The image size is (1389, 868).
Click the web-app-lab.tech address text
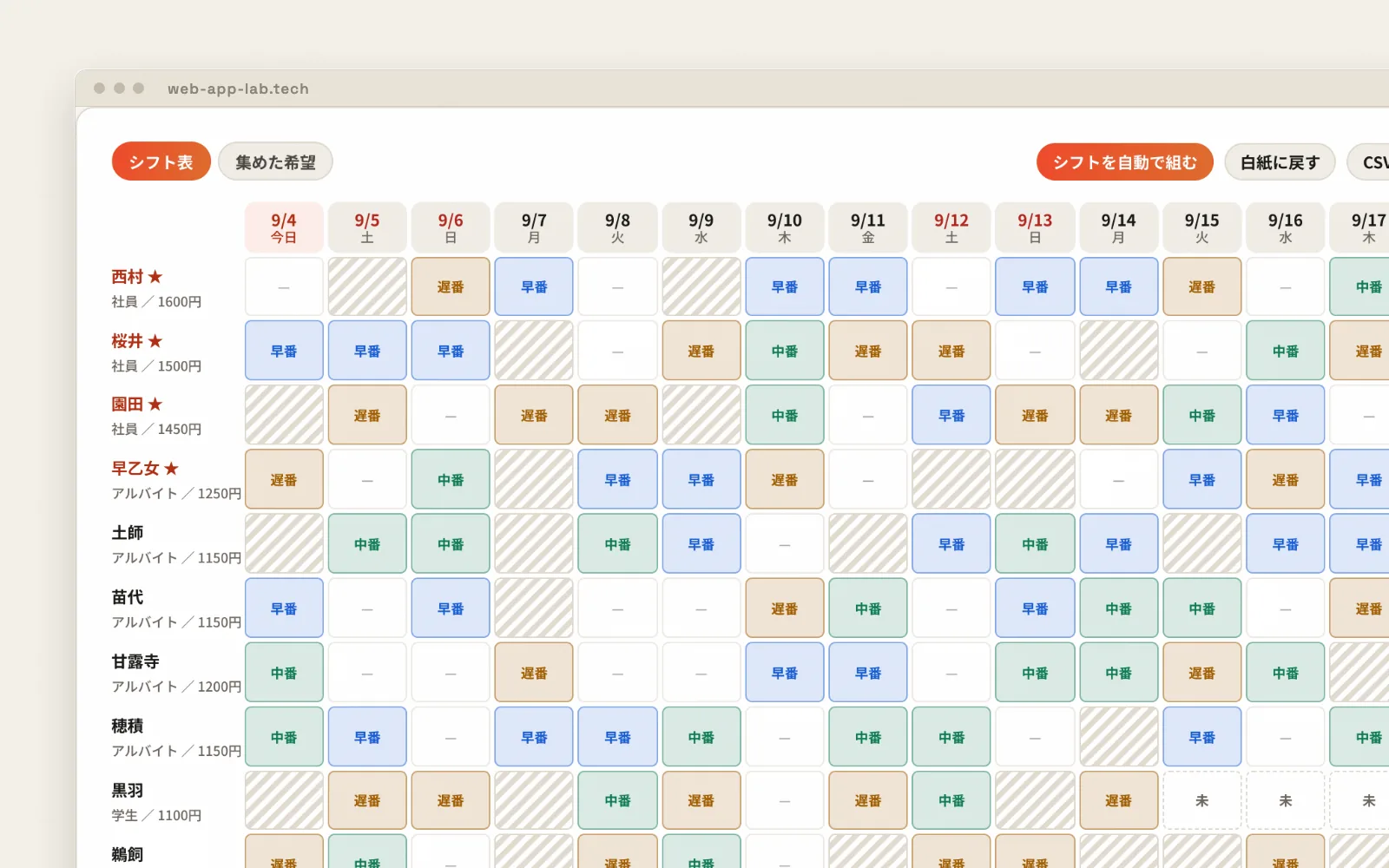[x=238, y=89]
